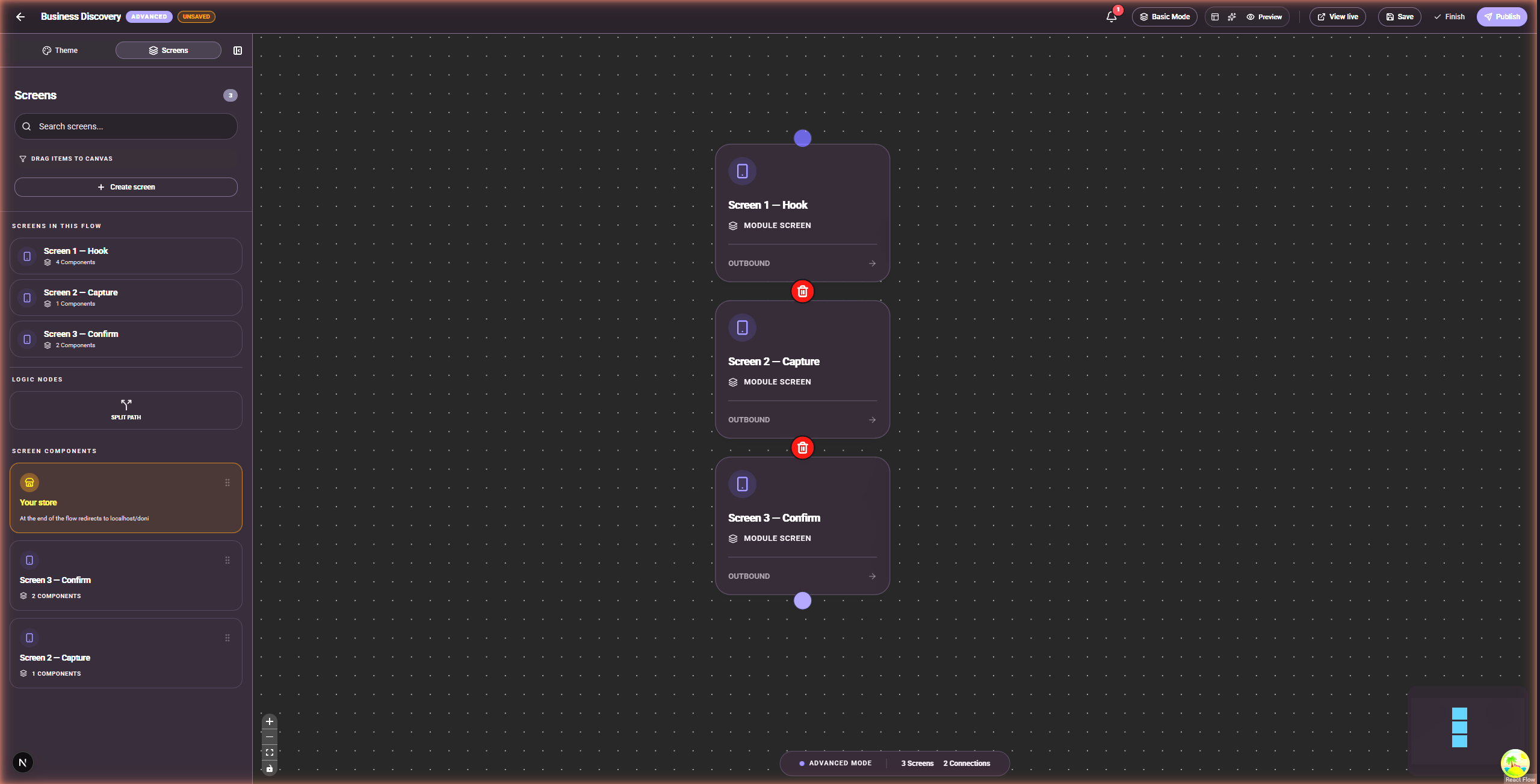Select the Screens tab
This screenshot has height=784, width=1540.
pos(169,51)
